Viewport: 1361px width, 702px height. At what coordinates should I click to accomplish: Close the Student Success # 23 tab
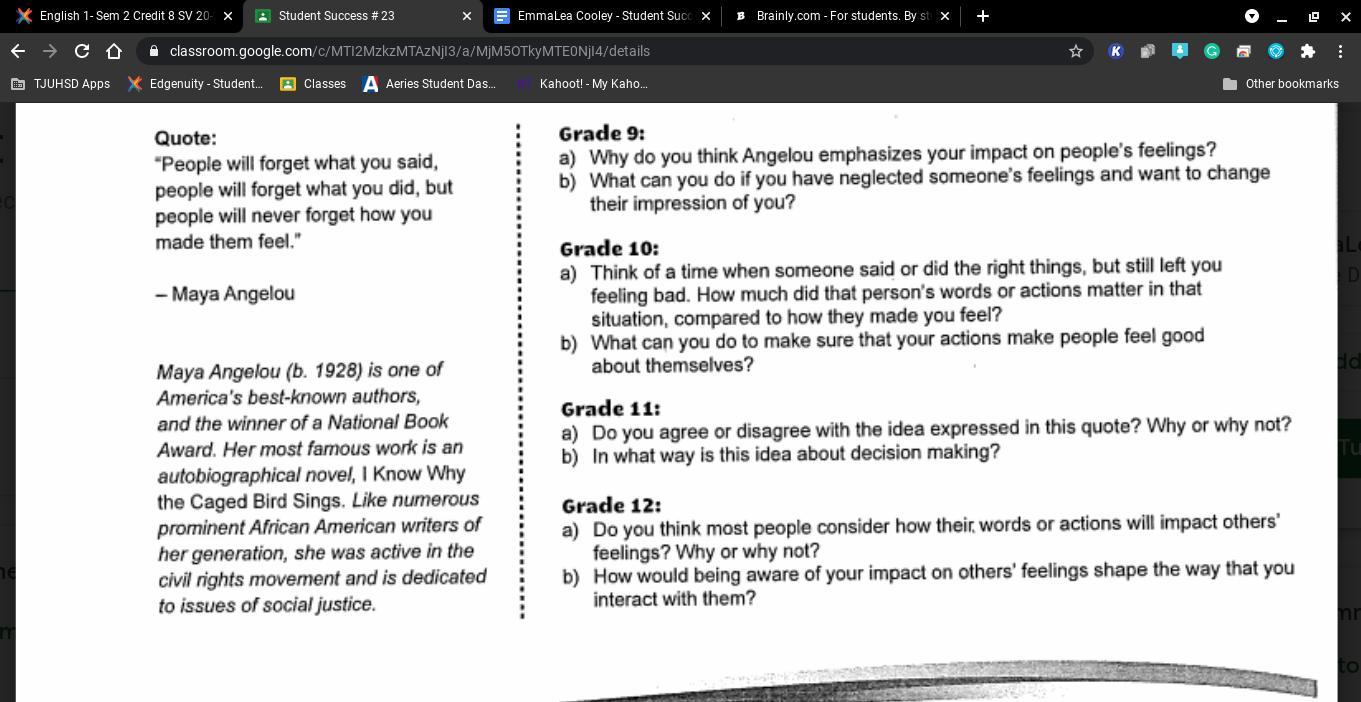(466, 16)
